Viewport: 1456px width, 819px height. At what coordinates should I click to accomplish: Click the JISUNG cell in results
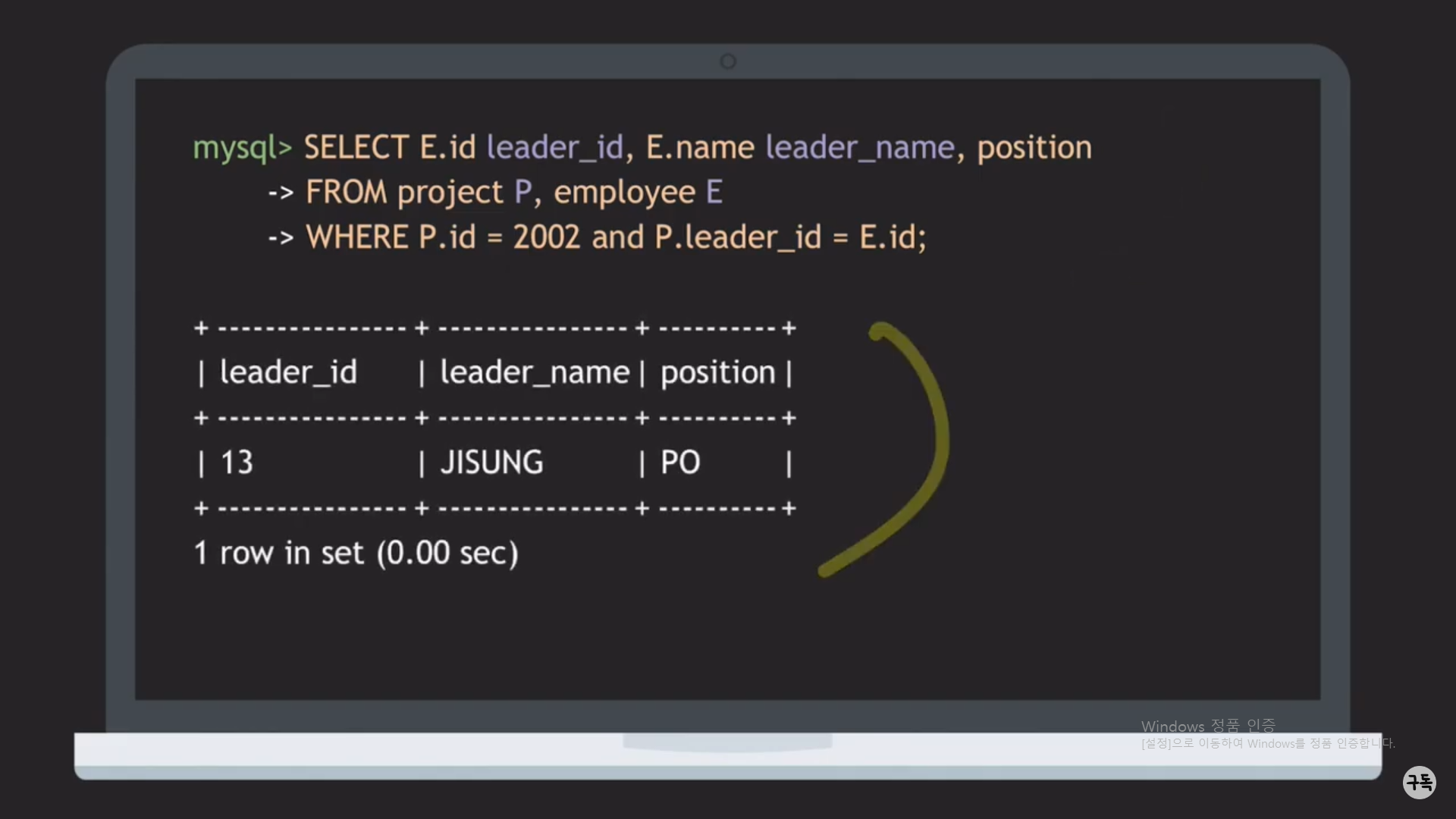491,463
